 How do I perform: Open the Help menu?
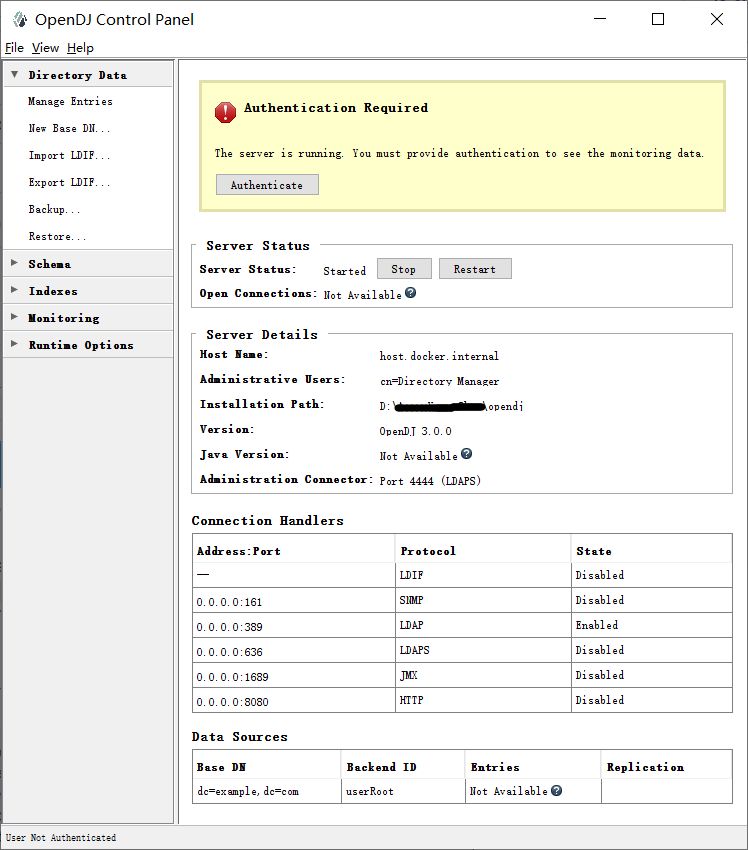[80, 48]
